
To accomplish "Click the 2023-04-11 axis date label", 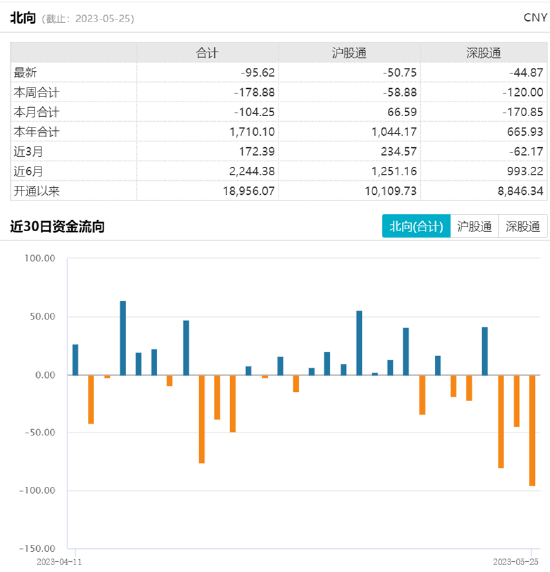I will coord(59,562).
